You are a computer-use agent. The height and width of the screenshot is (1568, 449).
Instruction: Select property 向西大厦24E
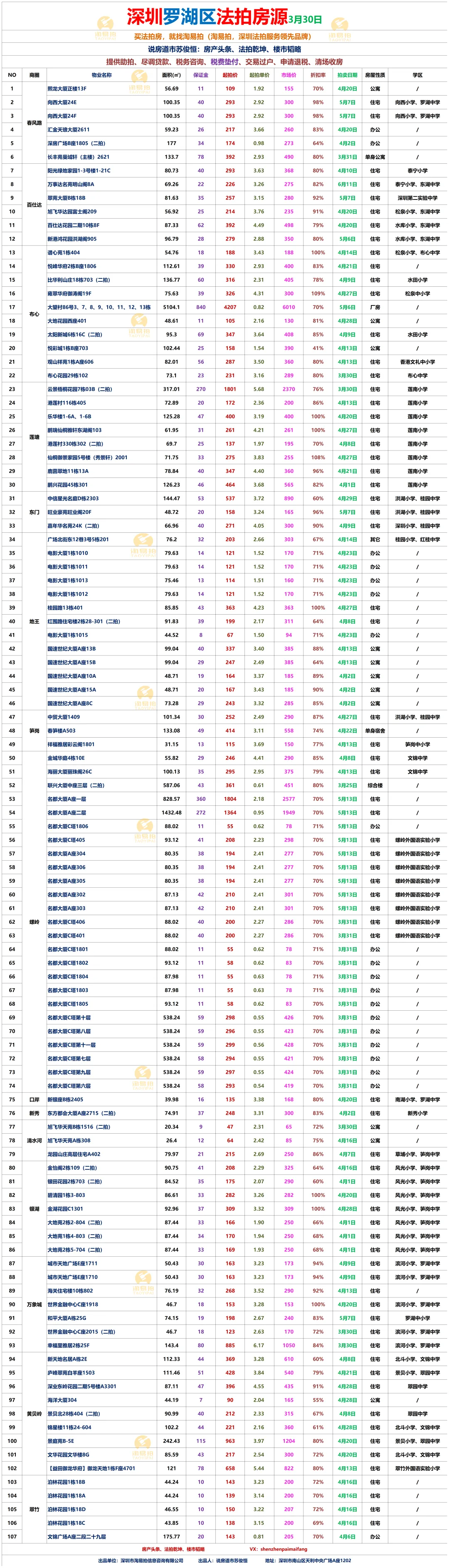(62, 102)
